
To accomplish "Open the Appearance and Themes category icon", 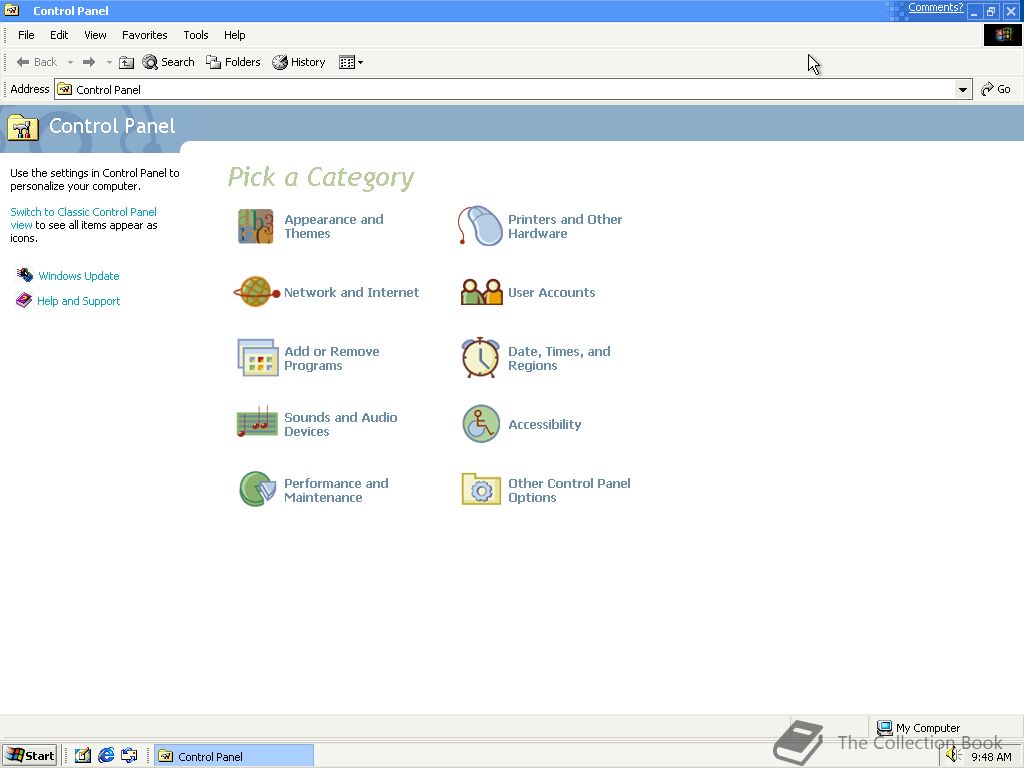I will 255,226.
